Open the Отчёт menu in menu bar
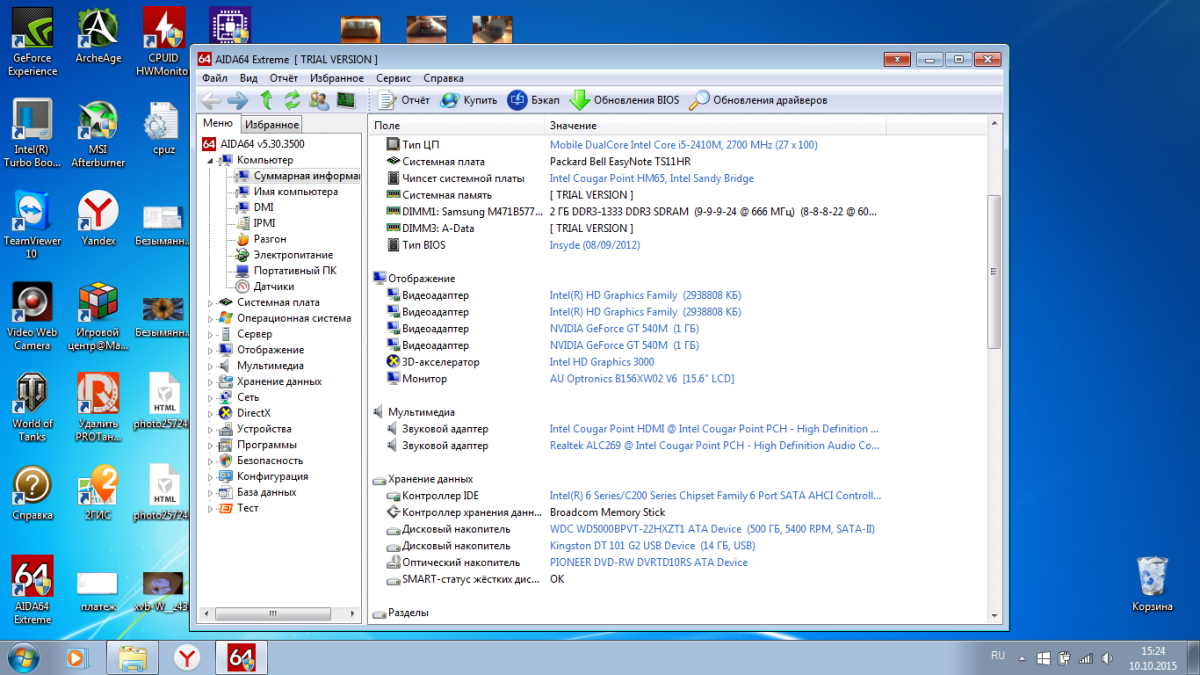1200x675 pixels. point(283,78)
